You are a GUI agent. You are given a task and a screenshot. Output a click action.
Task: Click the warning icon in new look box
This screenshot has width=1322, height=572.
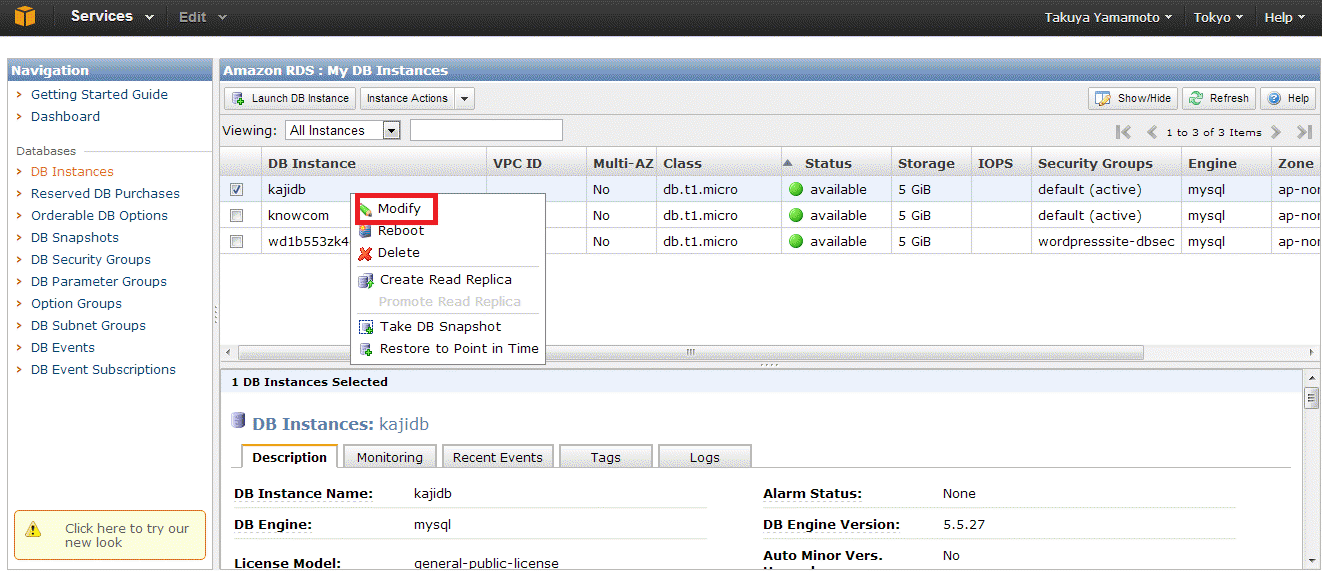[x=34, y=529]
